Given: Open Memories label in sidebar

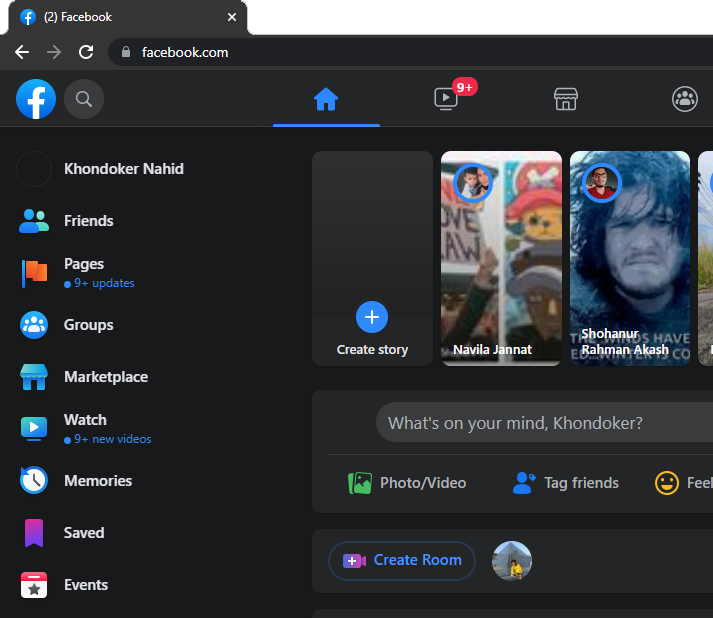Looking at the screenshot, I should pyautogui.click(x=98, y=481).
